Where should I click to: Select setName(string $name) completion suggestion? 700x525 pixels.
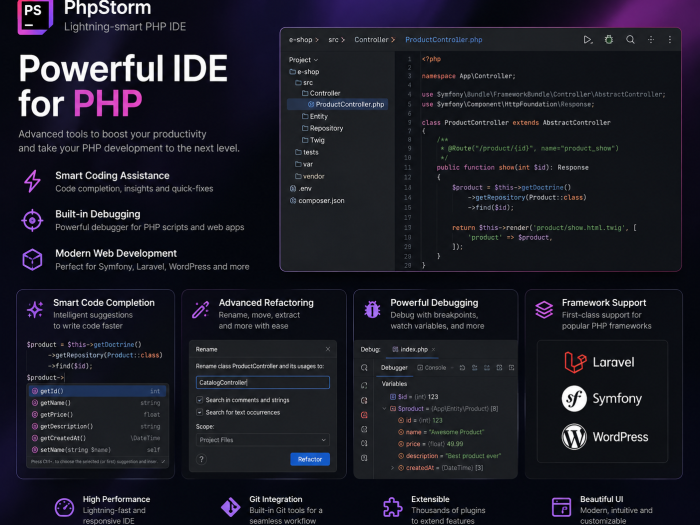coord(97,450)
